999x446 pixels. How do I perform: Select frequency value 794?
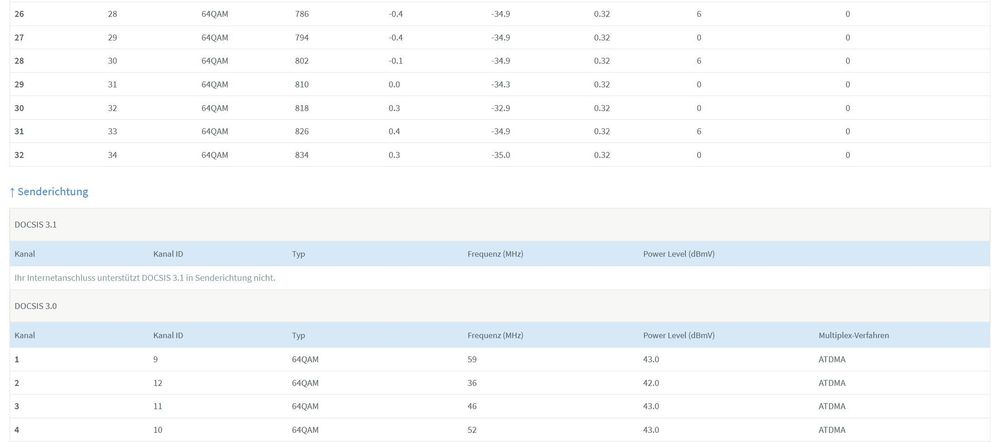(302, 38)
